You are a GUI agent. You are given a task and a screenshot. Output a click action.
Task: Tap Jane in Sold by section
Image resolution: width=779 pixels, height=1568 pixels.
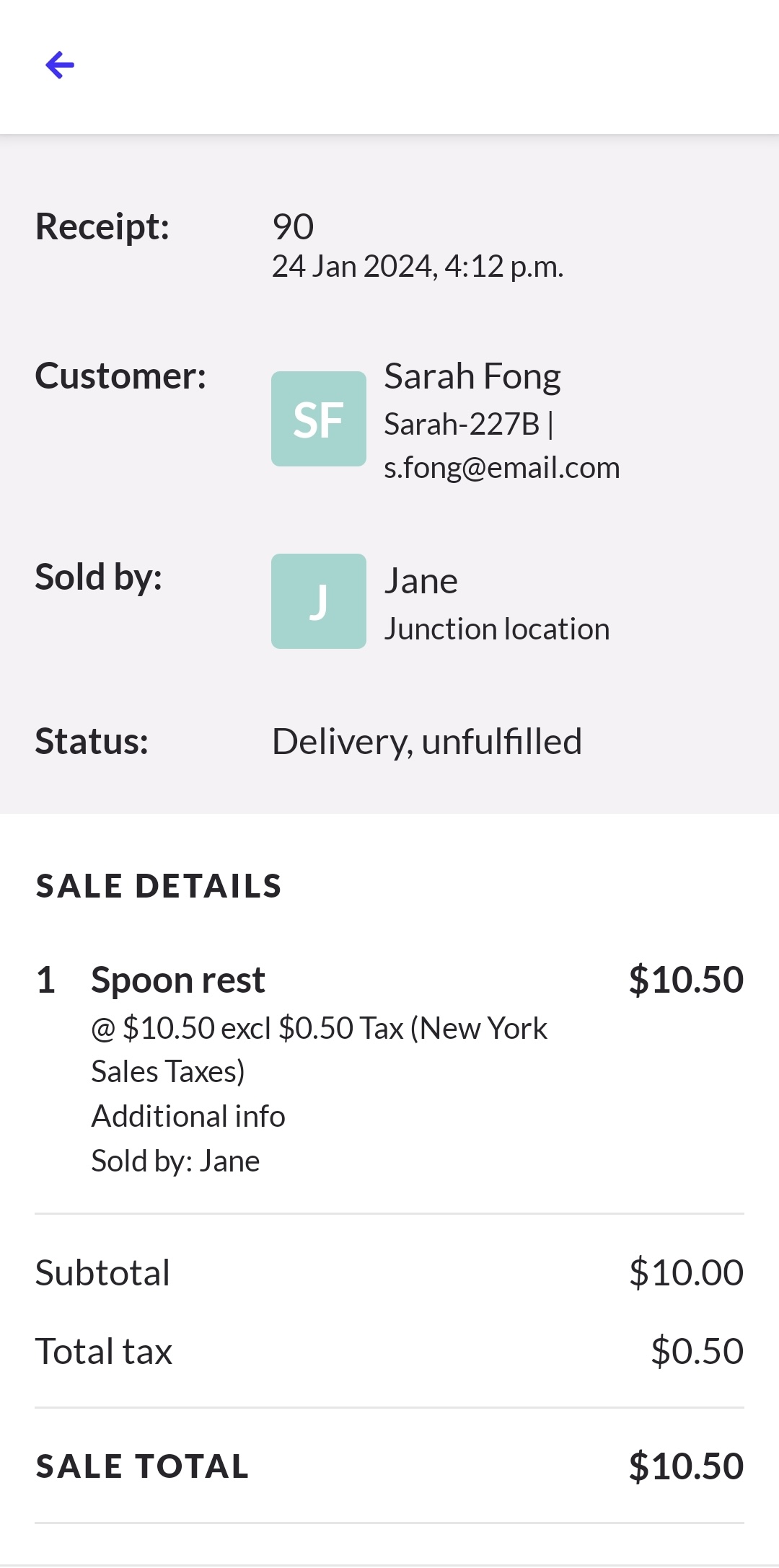point(421,581)
